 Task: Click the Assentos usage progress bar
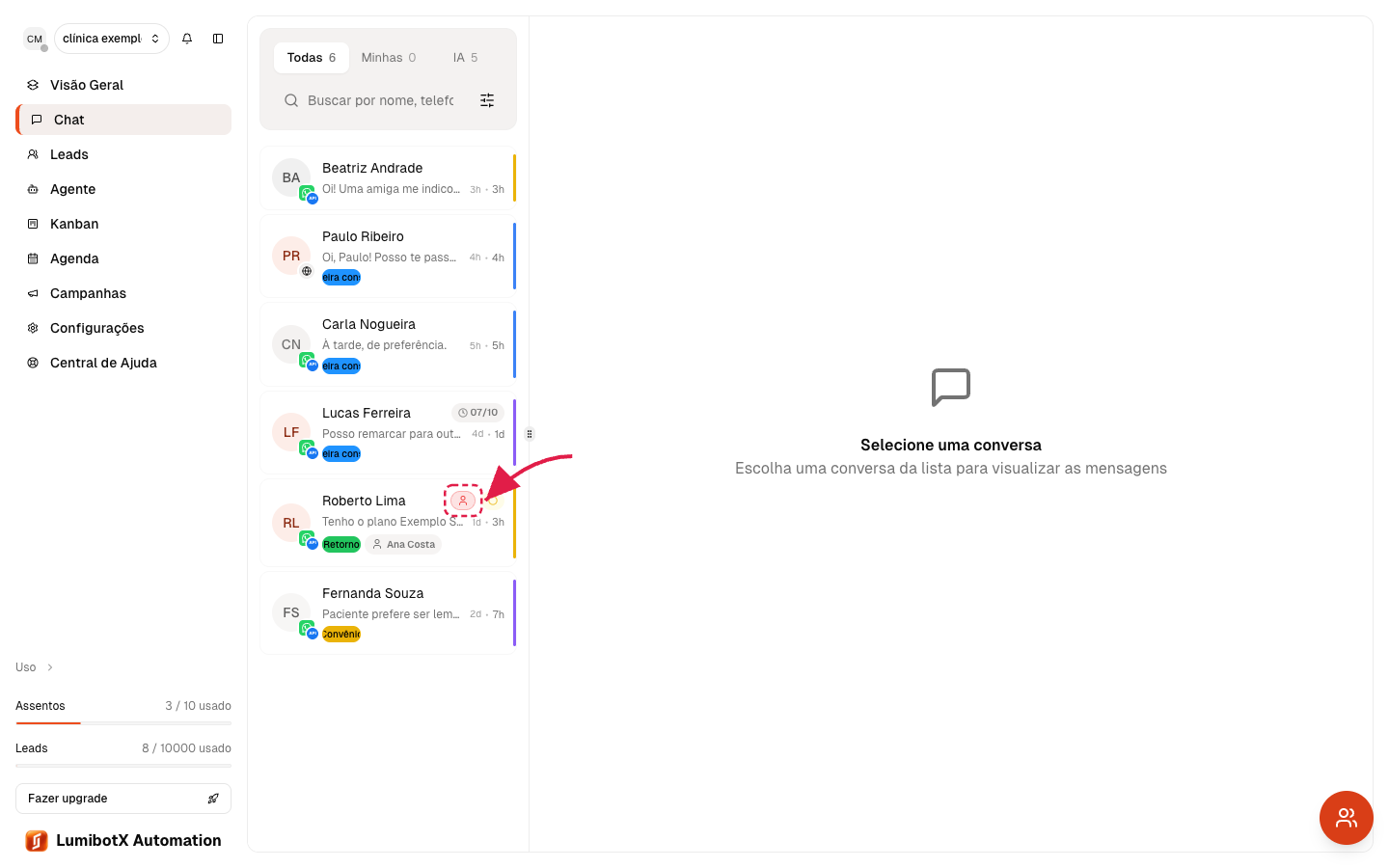click(x=123, y=722)
